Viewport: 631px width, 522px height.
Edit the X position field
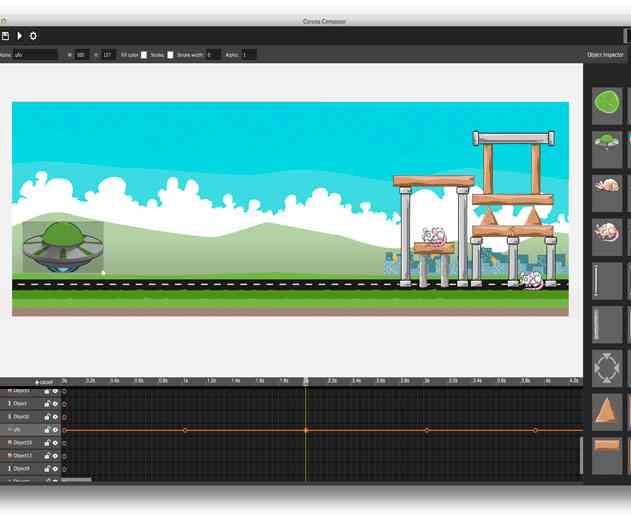(x=82, y=54)
